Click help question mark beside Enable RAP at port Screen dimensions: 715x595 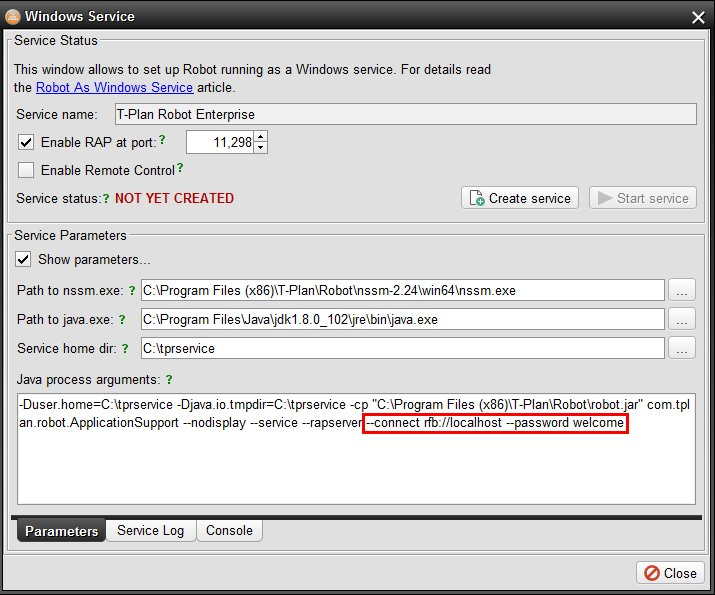click(x=162, y=139)
